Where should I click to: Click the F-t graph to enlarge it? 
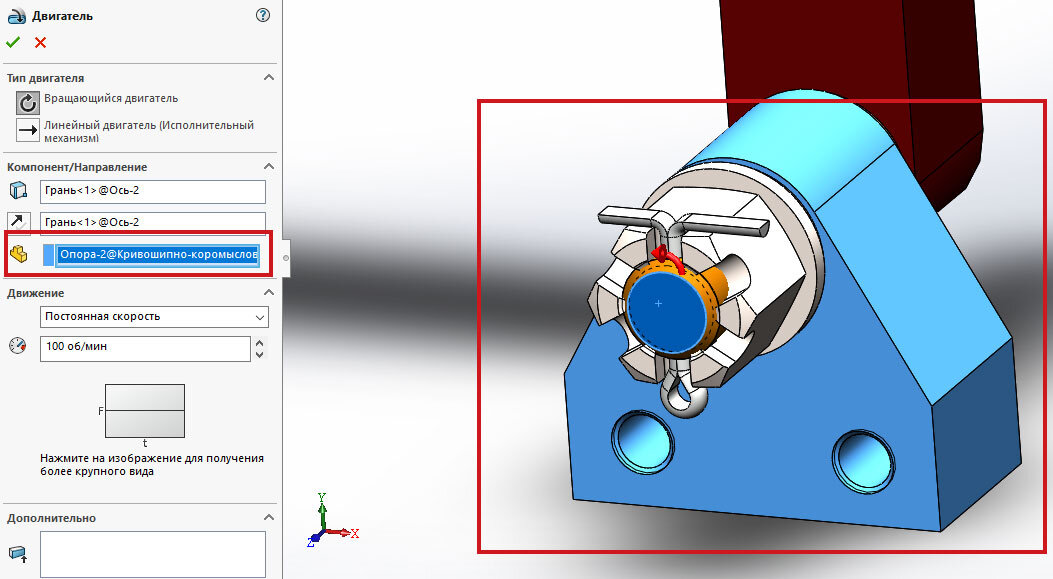(146, 410)
